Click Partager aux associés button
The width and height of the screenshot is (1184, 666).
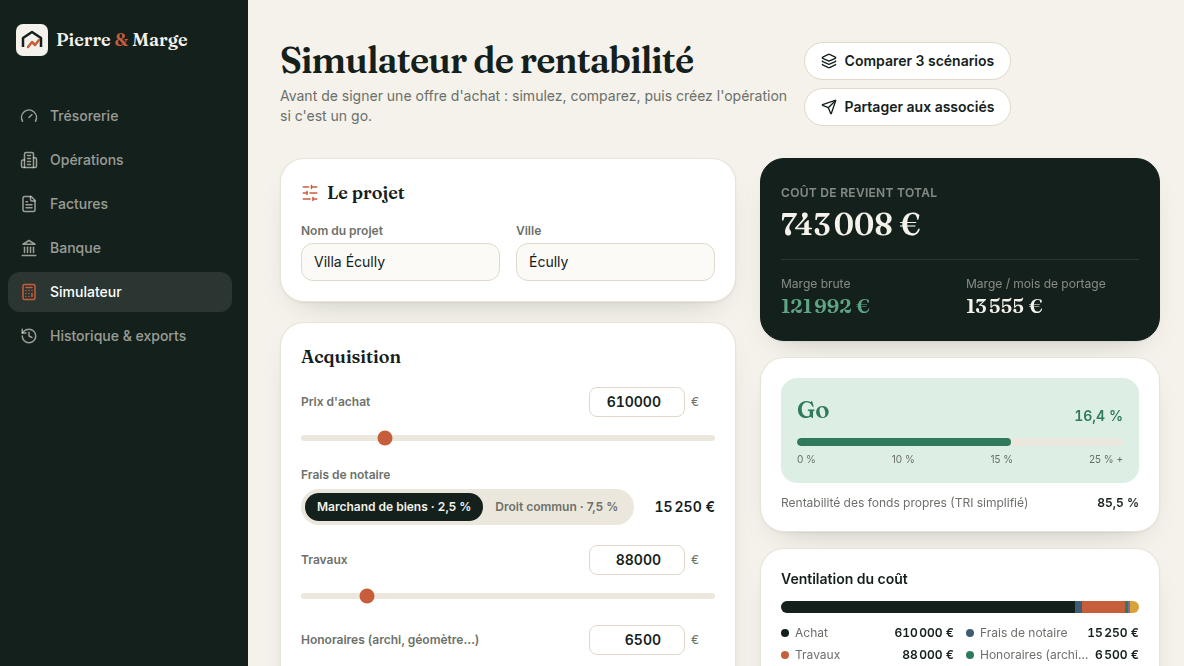[x=907, y=107]
